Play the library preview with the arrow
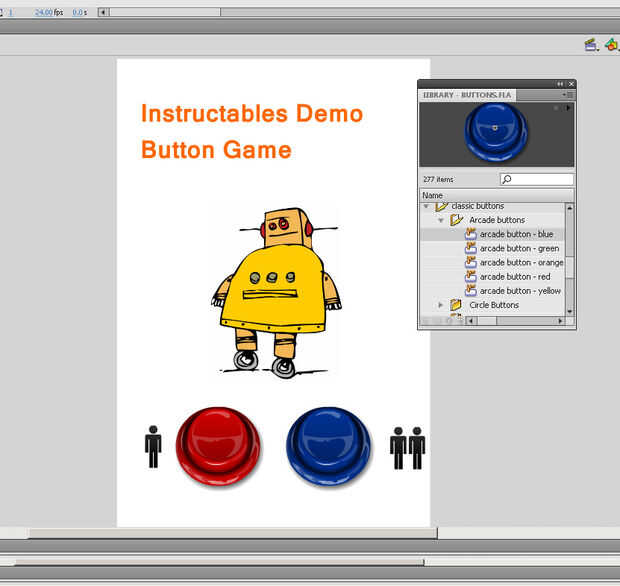Screen dimensions: 620x586 point(568,108)
